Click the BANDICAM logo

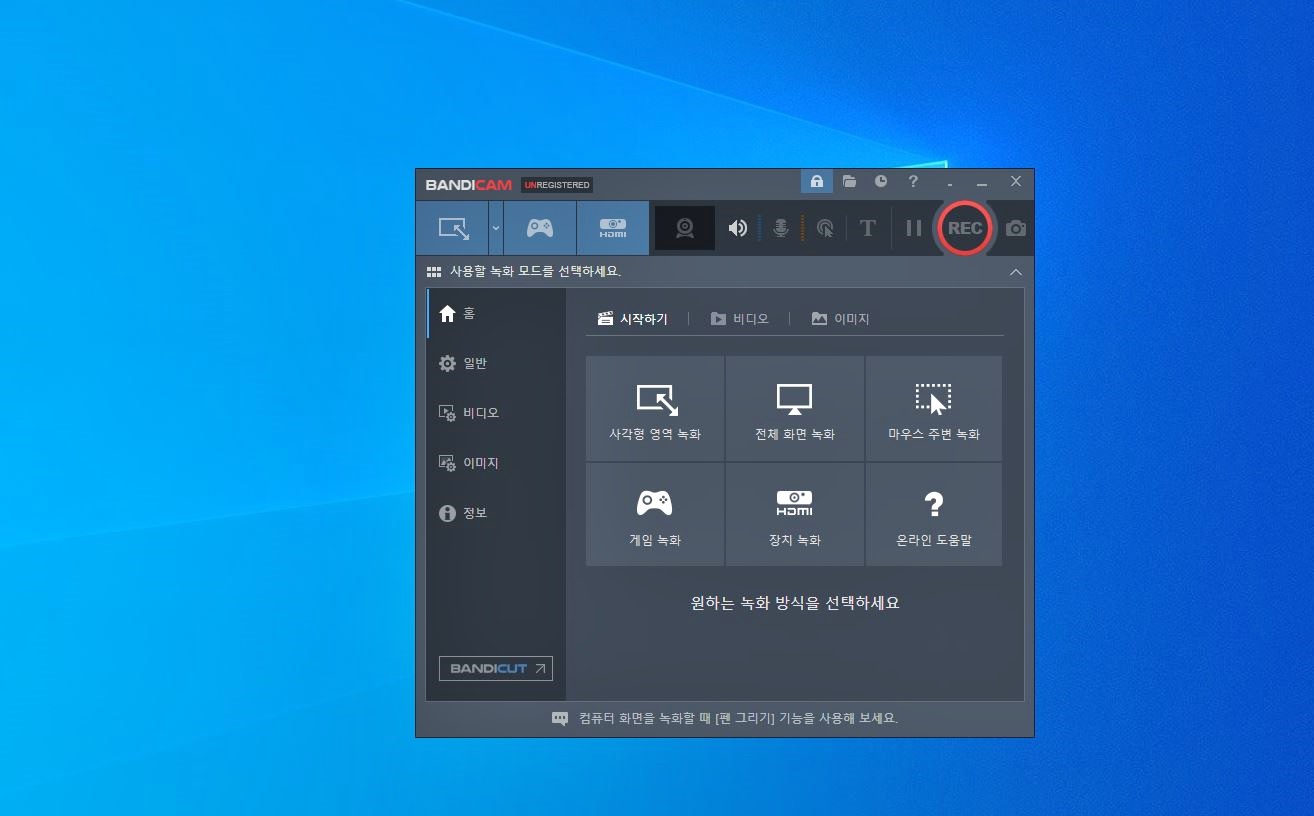pos(468,185)
